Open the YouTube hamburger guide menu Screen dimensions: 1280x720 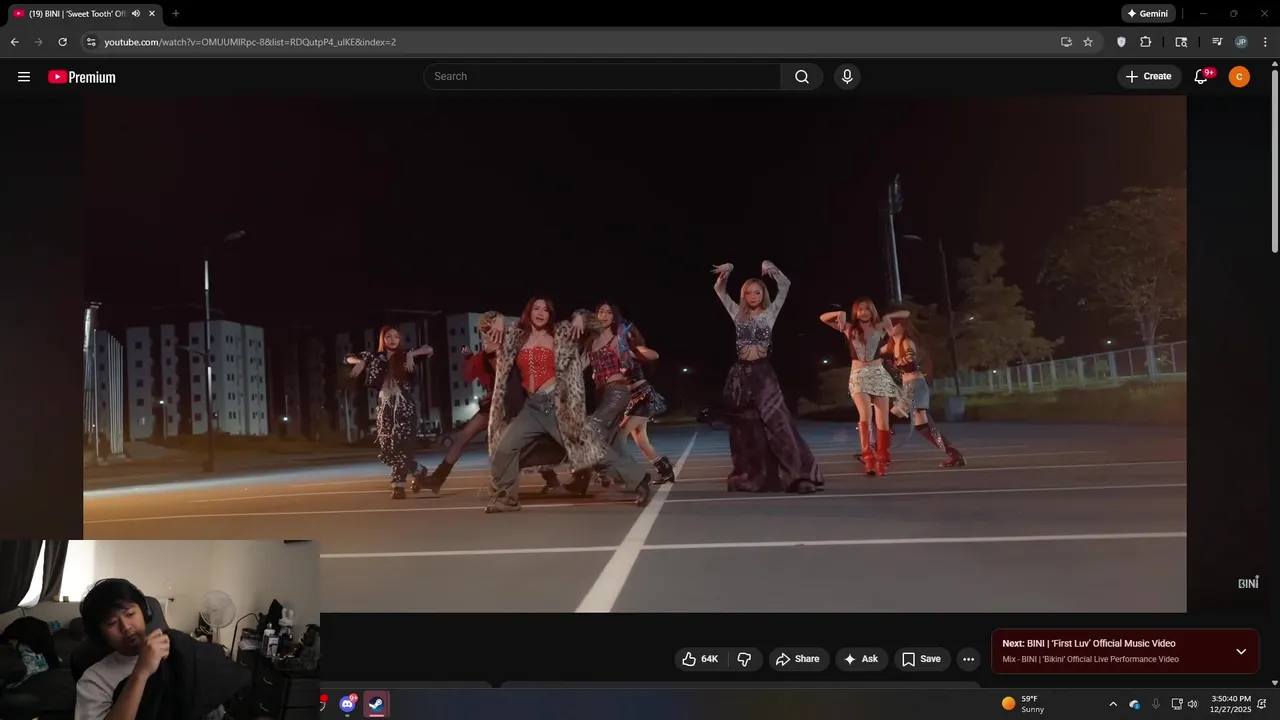click(24, 77)
